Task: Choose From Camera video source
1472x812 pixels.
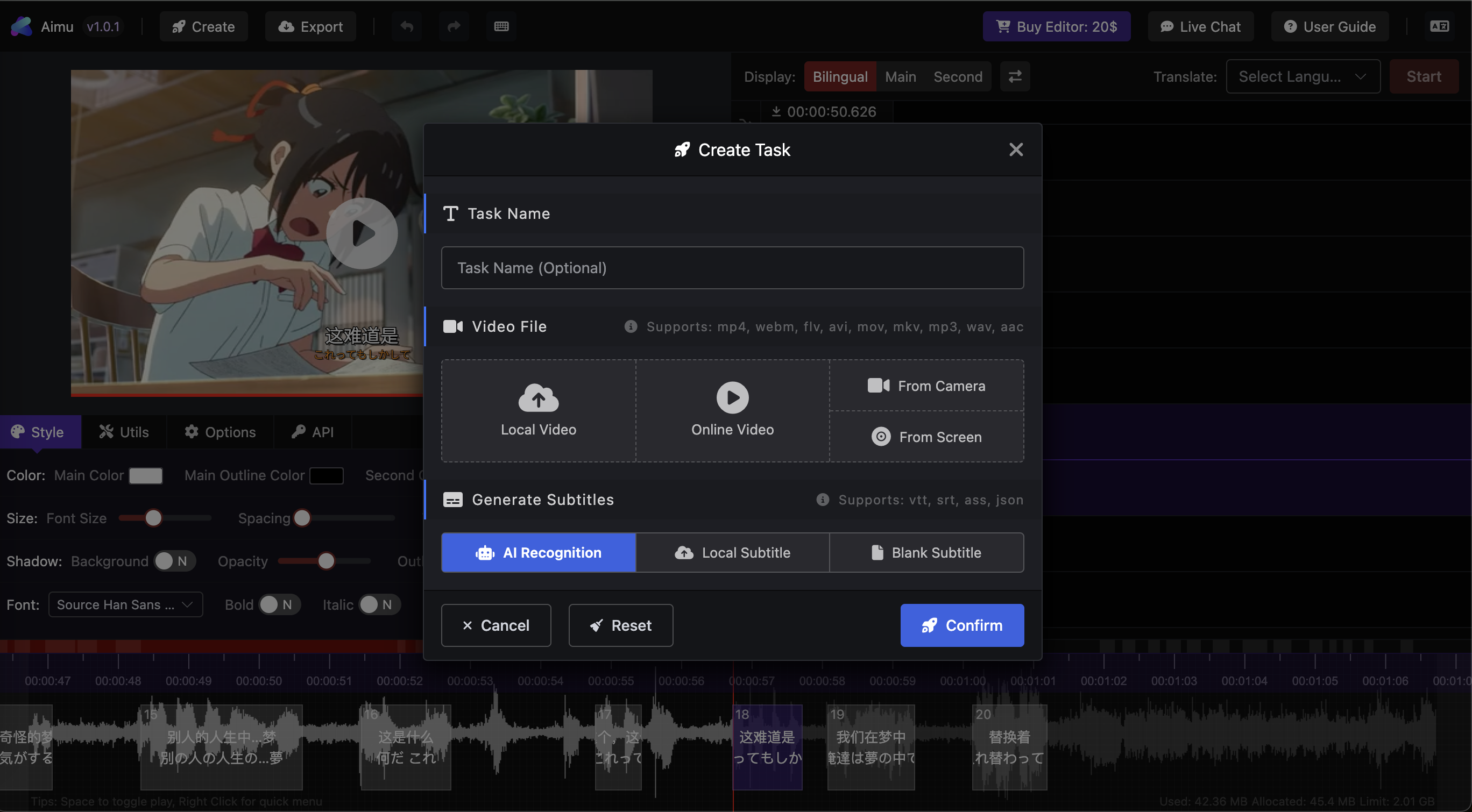Action: (926, 386)
